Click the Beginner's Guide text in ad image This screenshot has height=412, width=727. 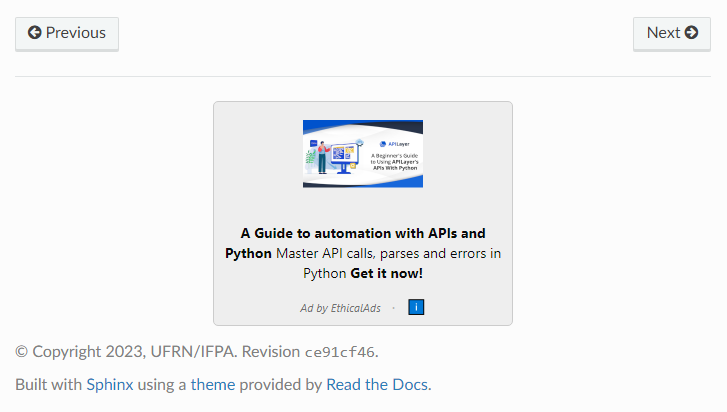(395, 162)
